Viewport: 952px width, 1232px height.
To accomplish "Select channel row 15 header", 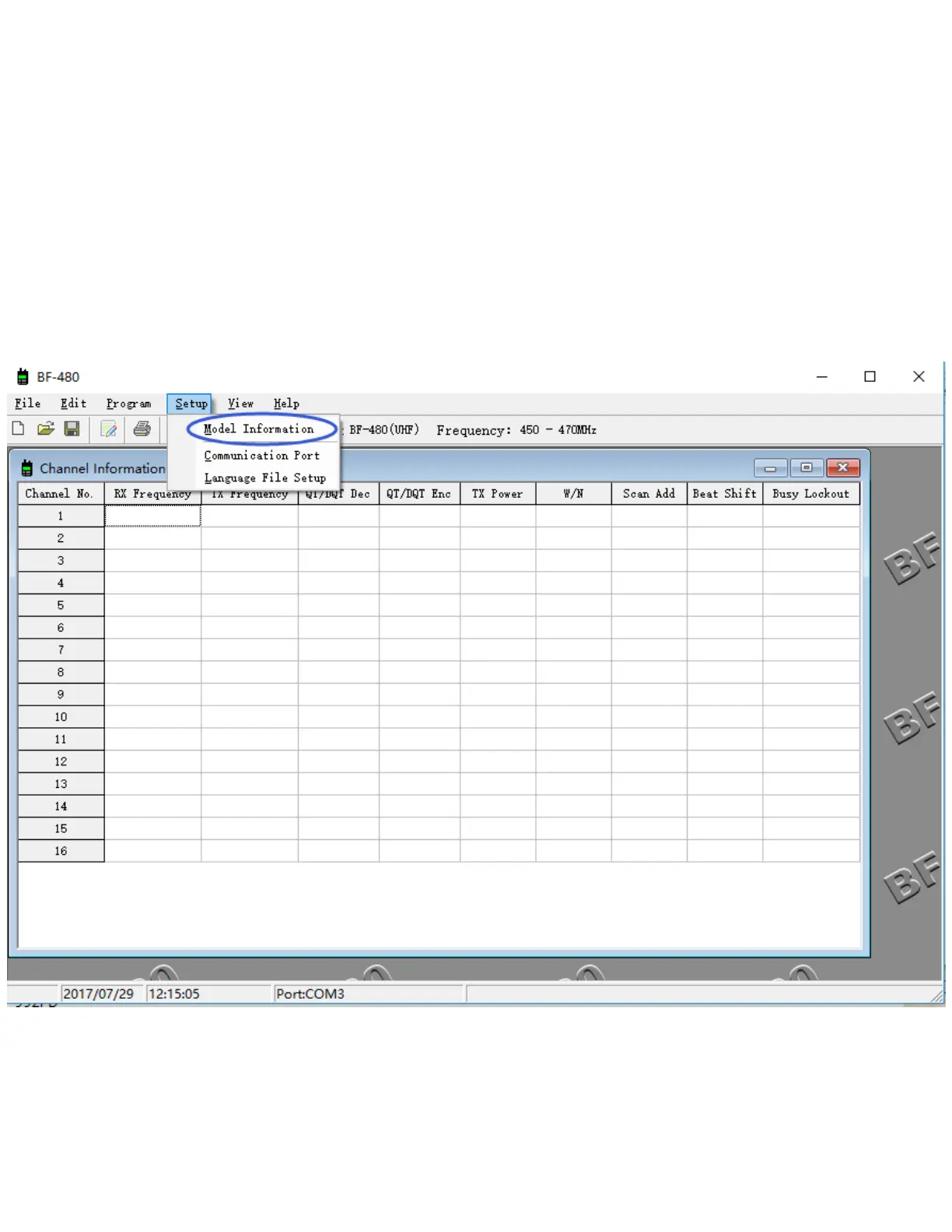I will point(61,829).
